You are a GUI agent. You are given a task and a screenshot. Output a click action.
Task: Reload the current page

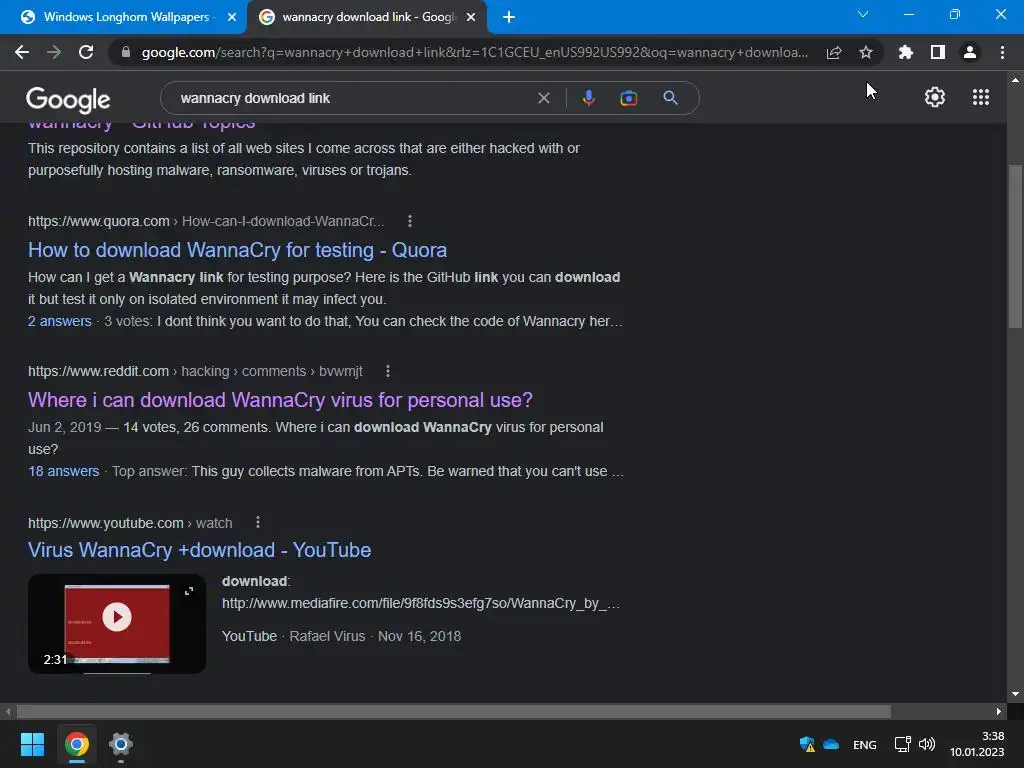(86, 52)
